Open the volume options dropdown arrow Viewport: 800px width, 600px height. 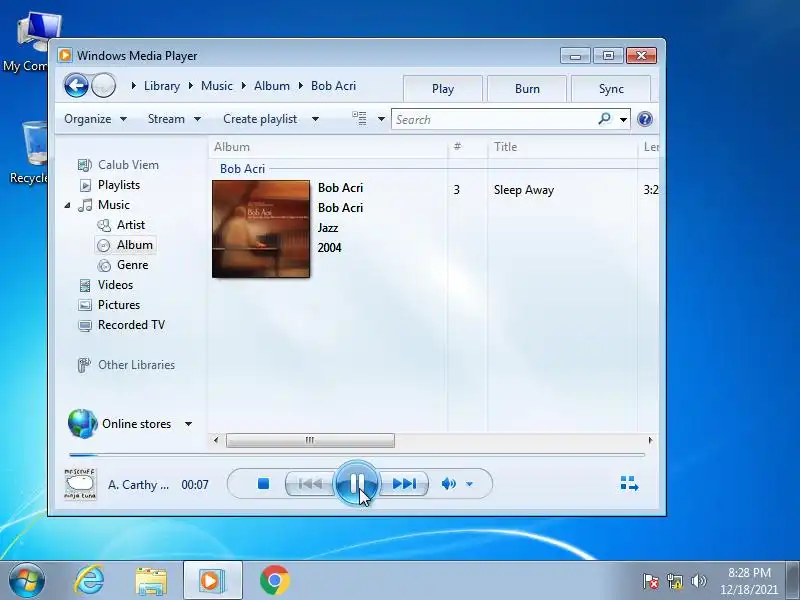point(469,484)
